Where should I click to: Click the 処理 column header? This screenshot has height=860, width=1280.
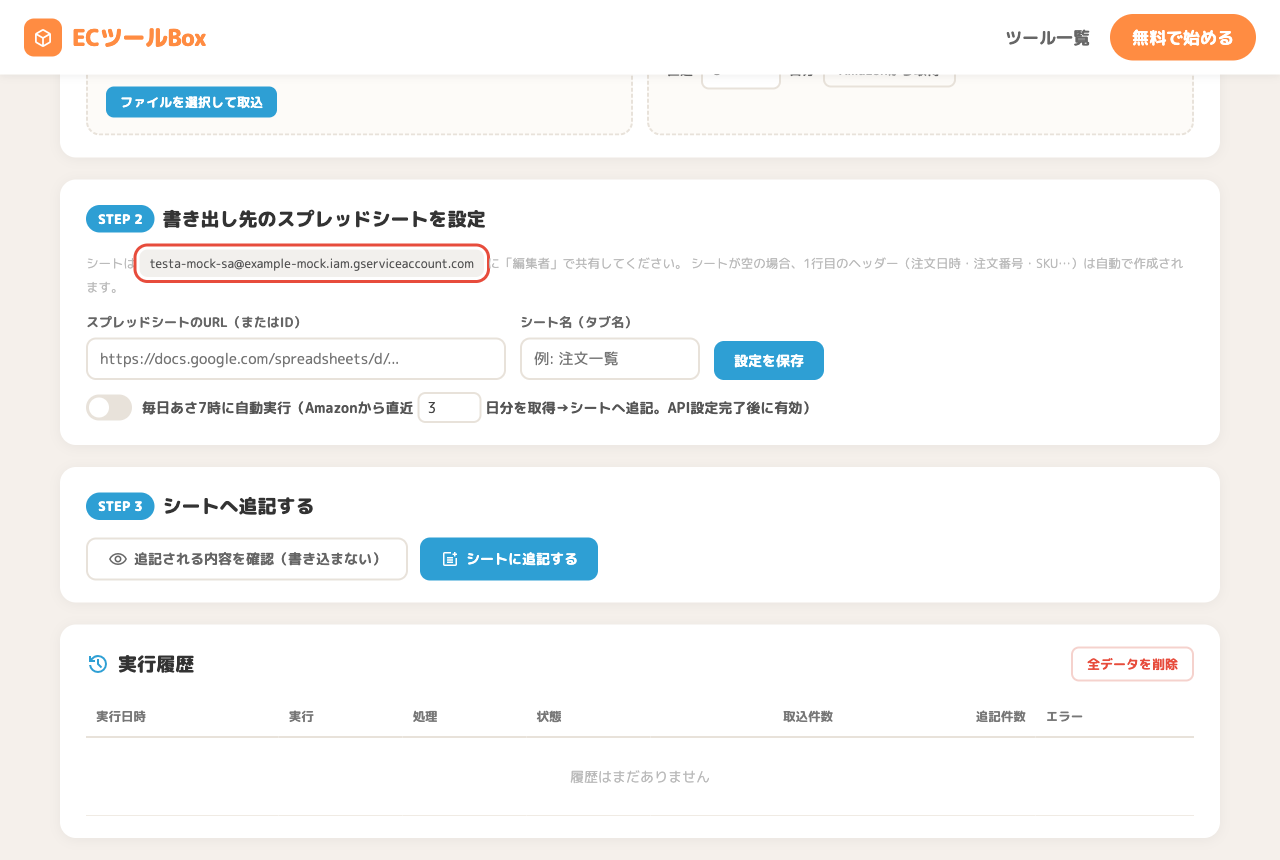click(425, 717)
